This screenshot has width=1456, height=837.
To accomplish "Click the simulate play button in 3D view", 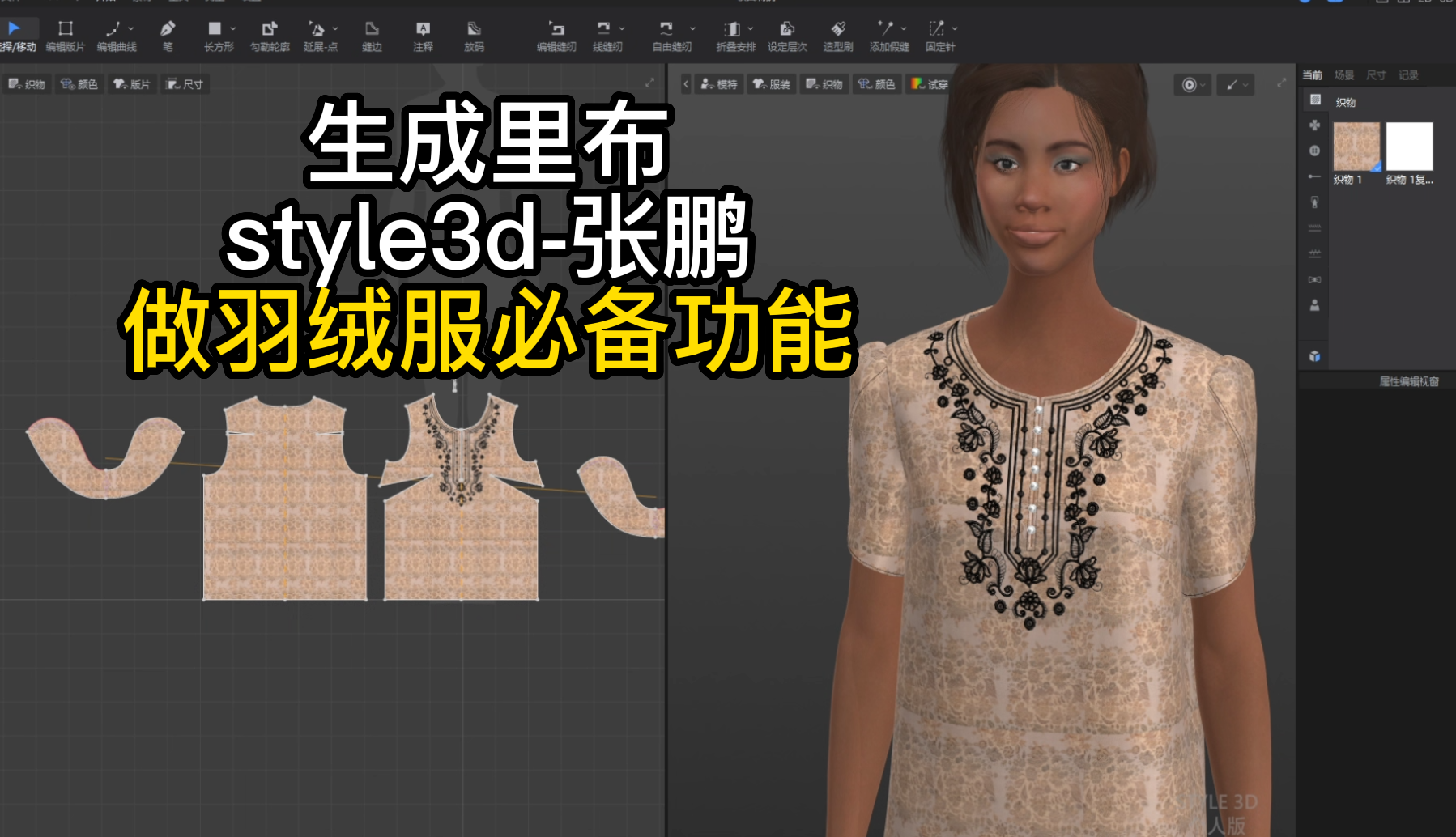I will 1188,85.
